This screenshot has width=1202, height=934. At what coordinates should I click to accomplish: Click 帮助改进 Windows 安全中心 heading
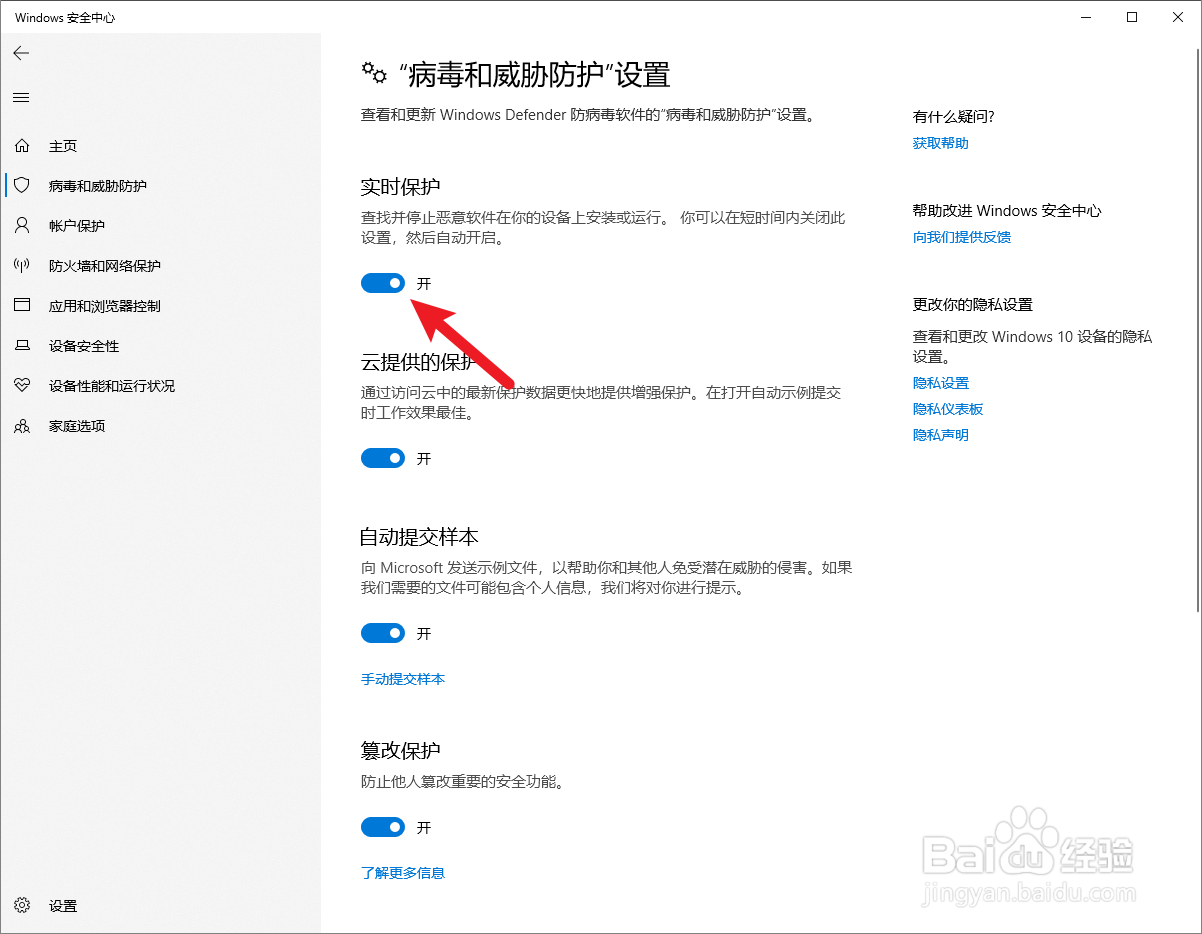[x=1007, y=211]
